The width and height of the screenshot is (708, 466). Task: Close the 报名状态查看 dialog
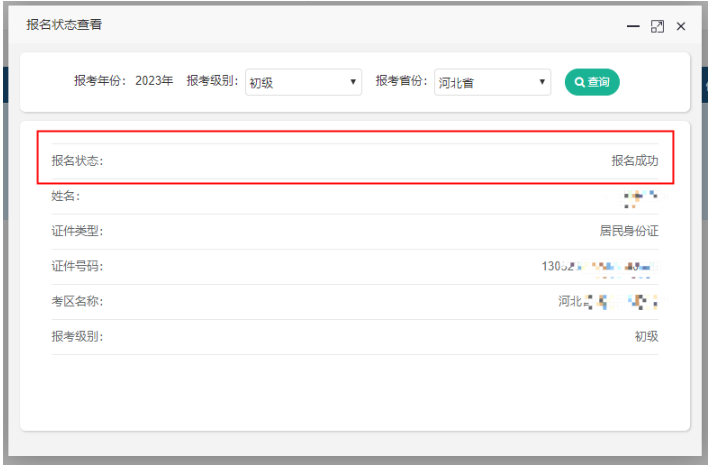(681, 26)
